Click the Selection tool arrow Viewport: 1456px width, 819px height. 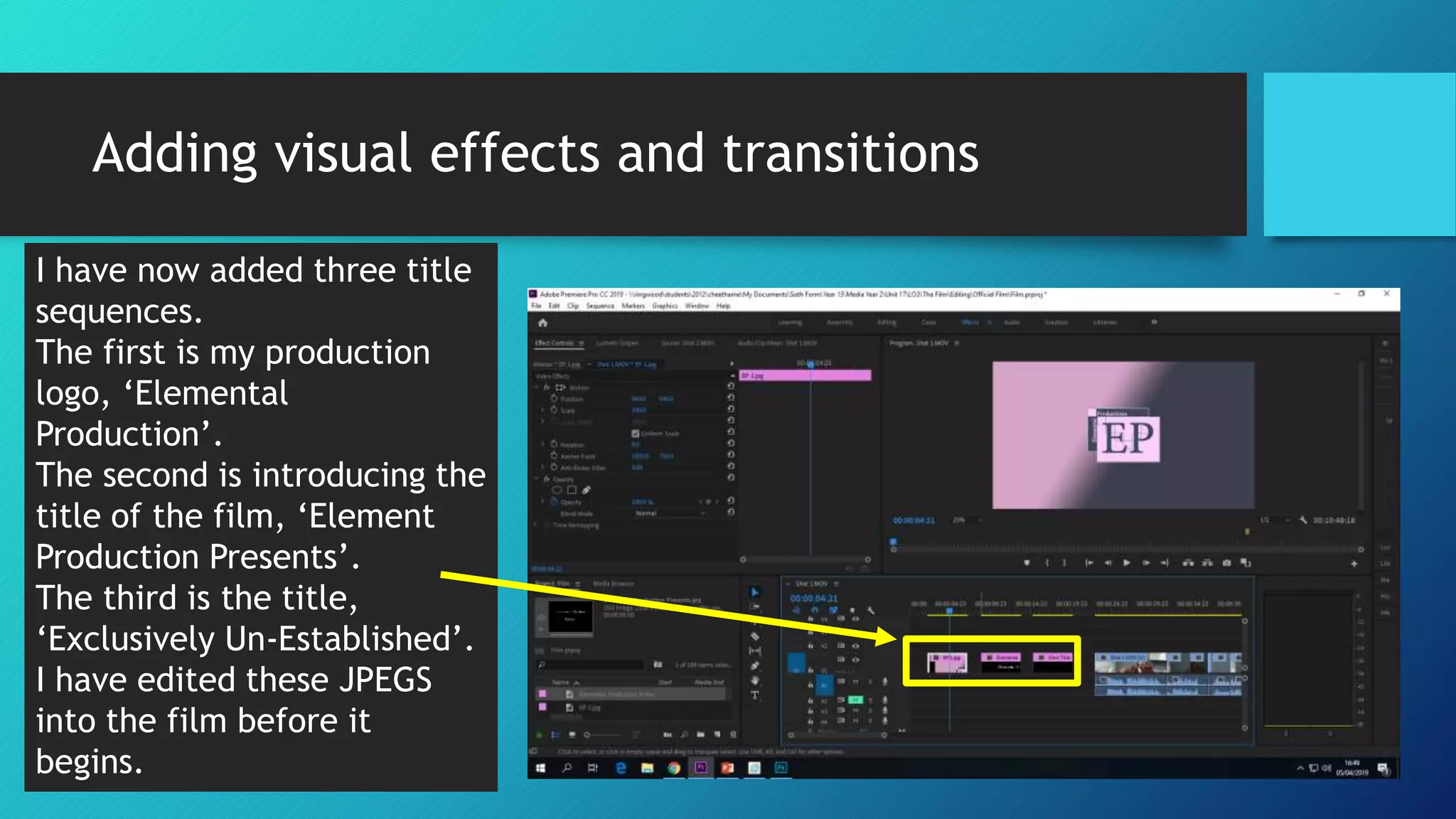click(x=755, y=592)
